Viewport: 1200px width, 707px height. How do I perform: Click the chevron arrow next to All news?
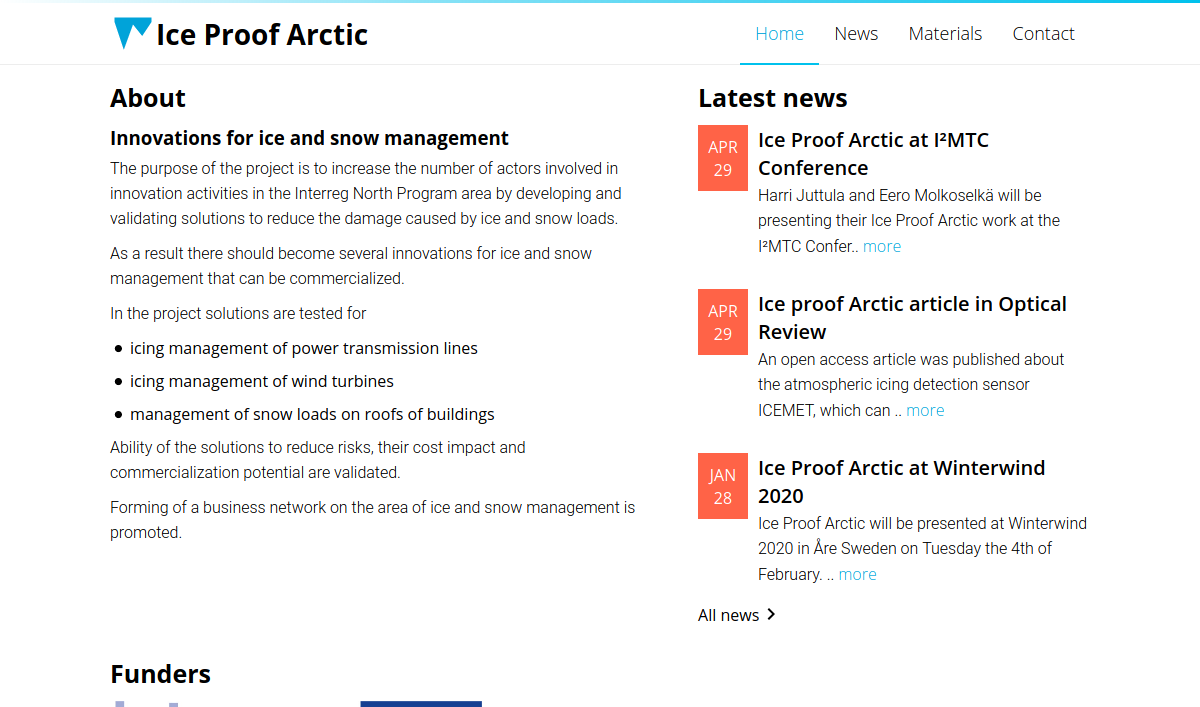[x=770, y=614]
